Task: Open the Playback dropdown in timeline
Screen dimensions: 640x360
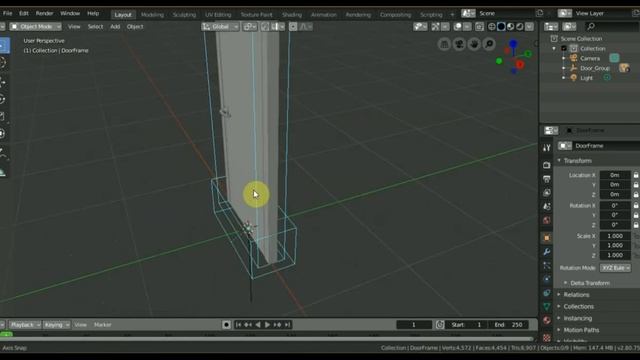Action: click(25, 325)
